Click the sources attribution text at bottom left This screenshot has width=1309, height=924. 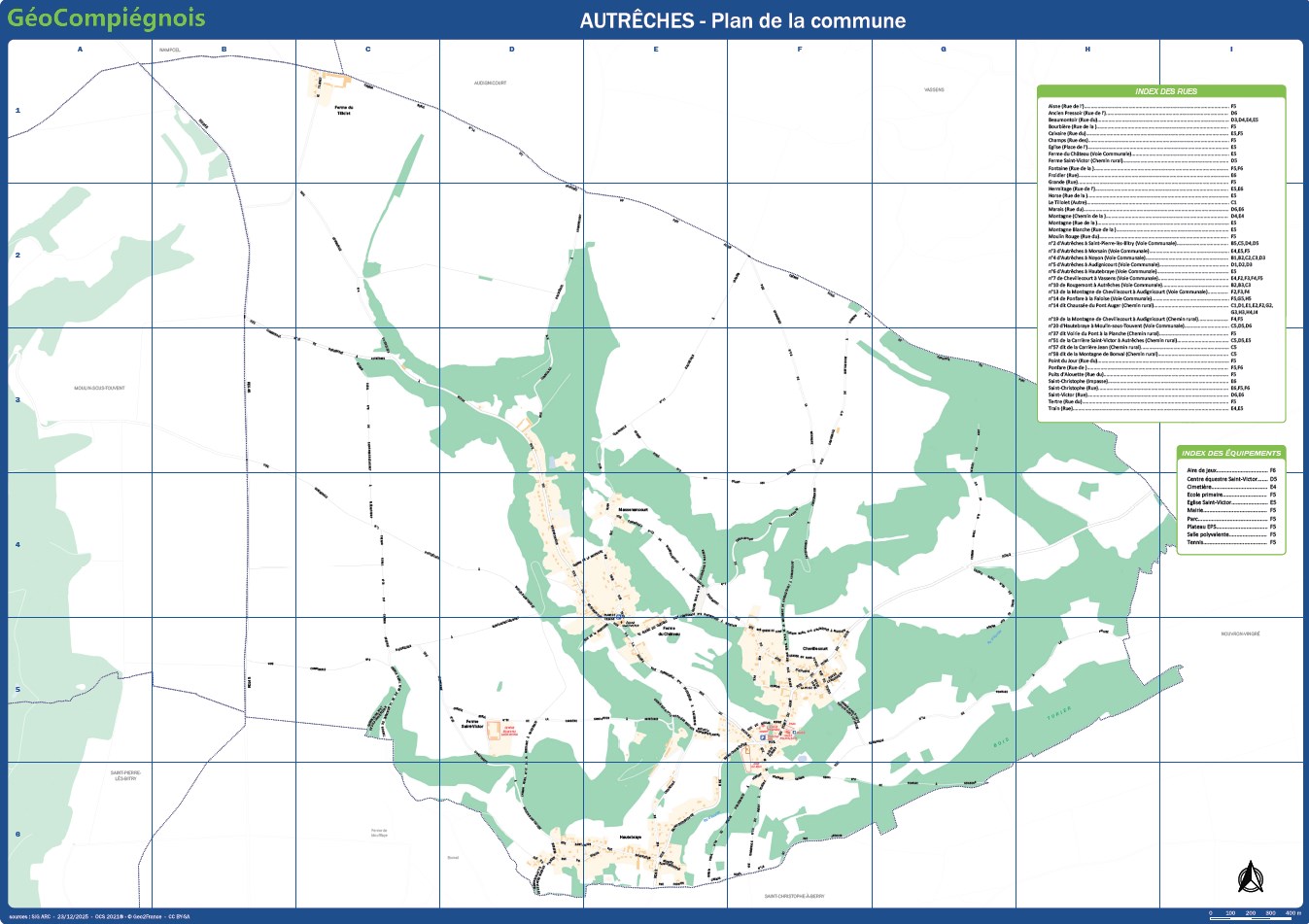[x=97, y=914]
